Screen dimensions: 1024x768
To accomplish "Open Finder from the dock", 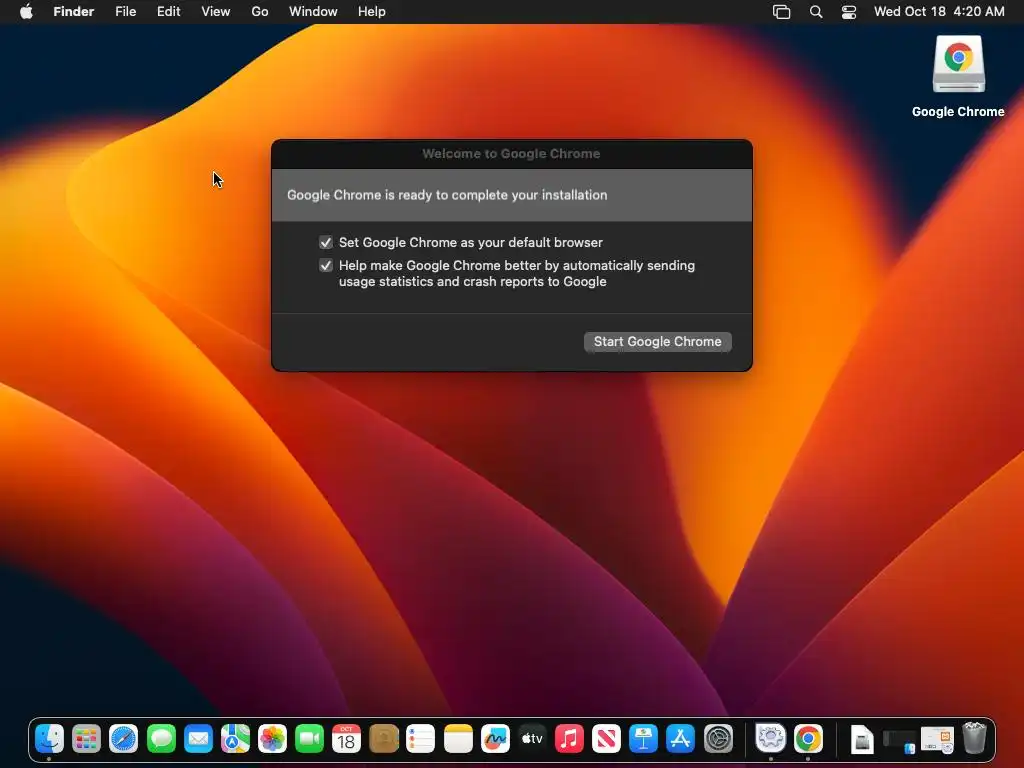I will (x=49, y=739).
